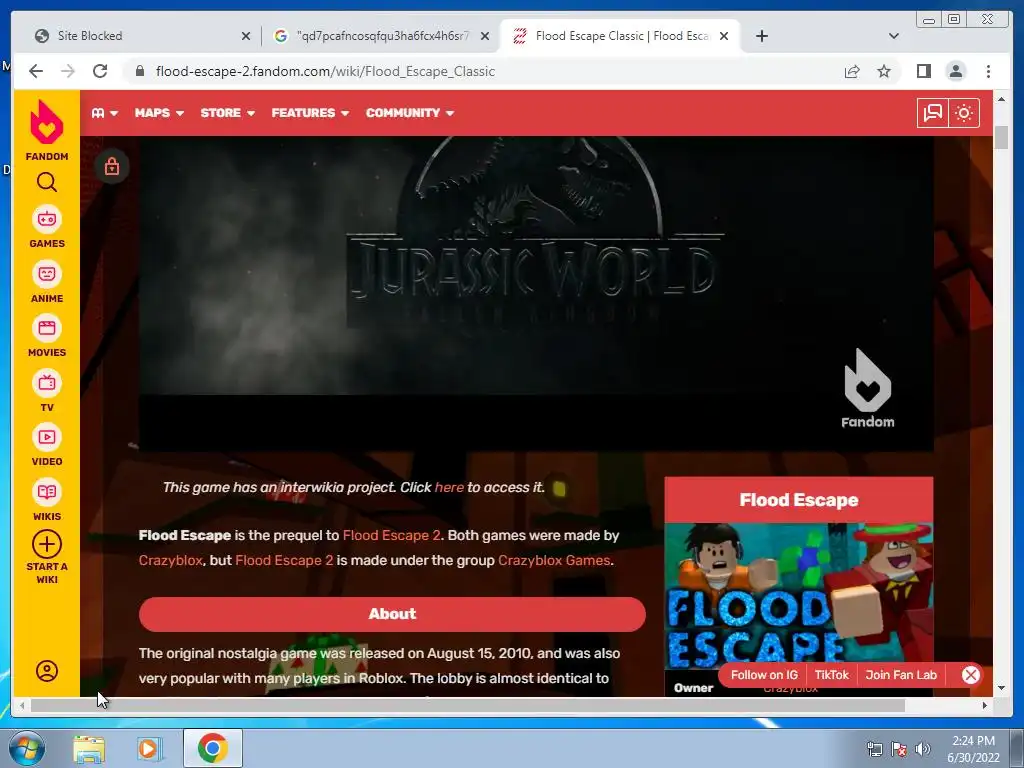Open media player from taskbar
Screen dimensions: 1024x768
(x=150, y=748)
